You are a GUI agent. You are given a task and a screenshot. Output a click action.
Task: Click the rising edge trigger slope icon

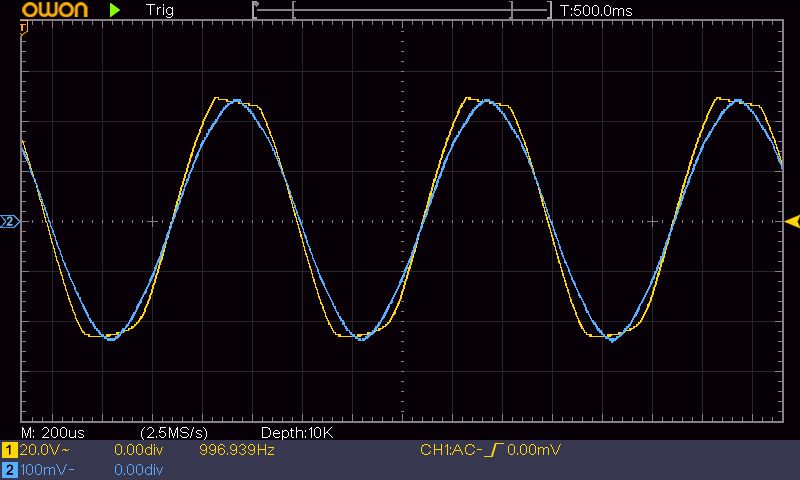tap(494, 450)
